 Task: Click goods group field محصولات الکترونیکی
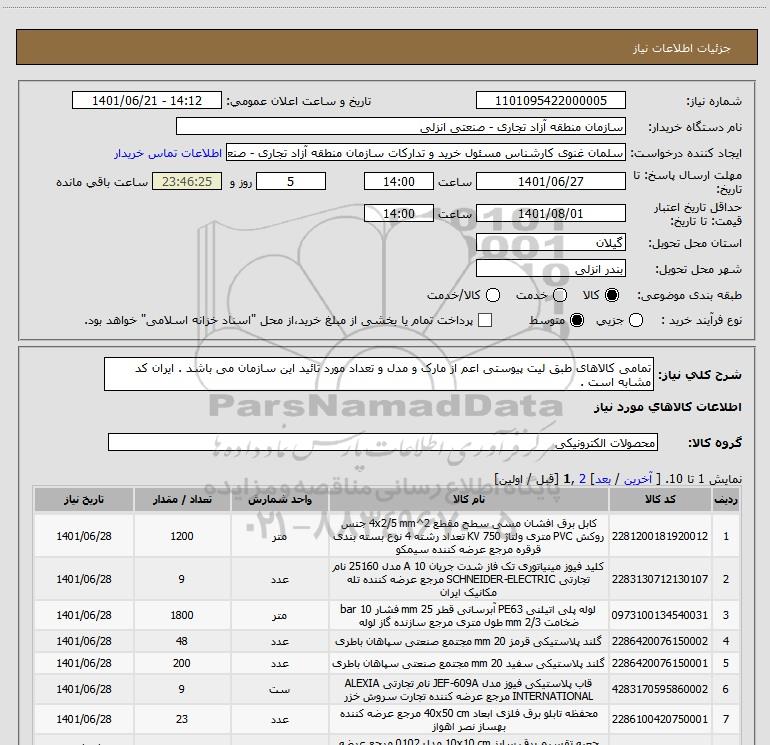click(x=383, y=442)
